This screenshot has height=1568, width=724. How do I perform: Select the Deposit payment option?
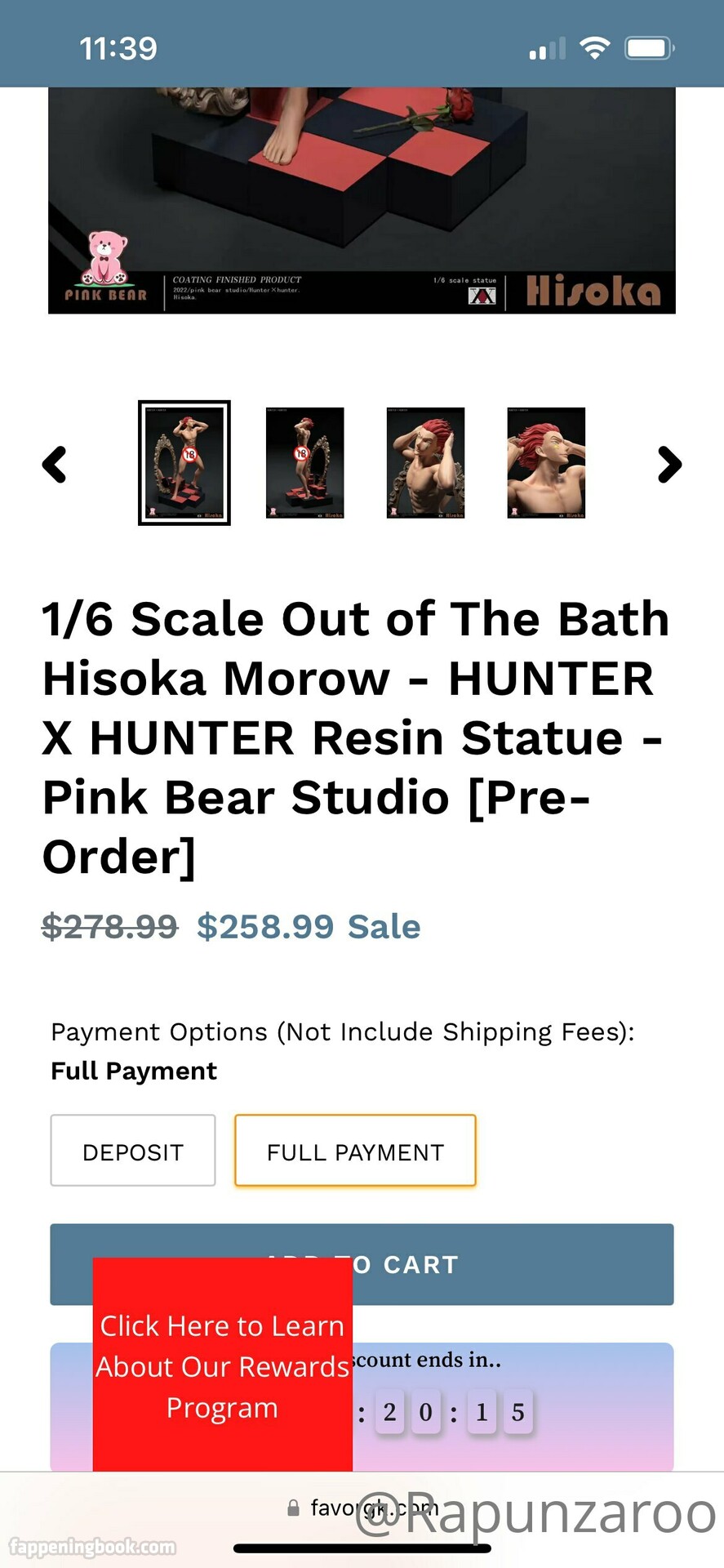coord(133,1151)
